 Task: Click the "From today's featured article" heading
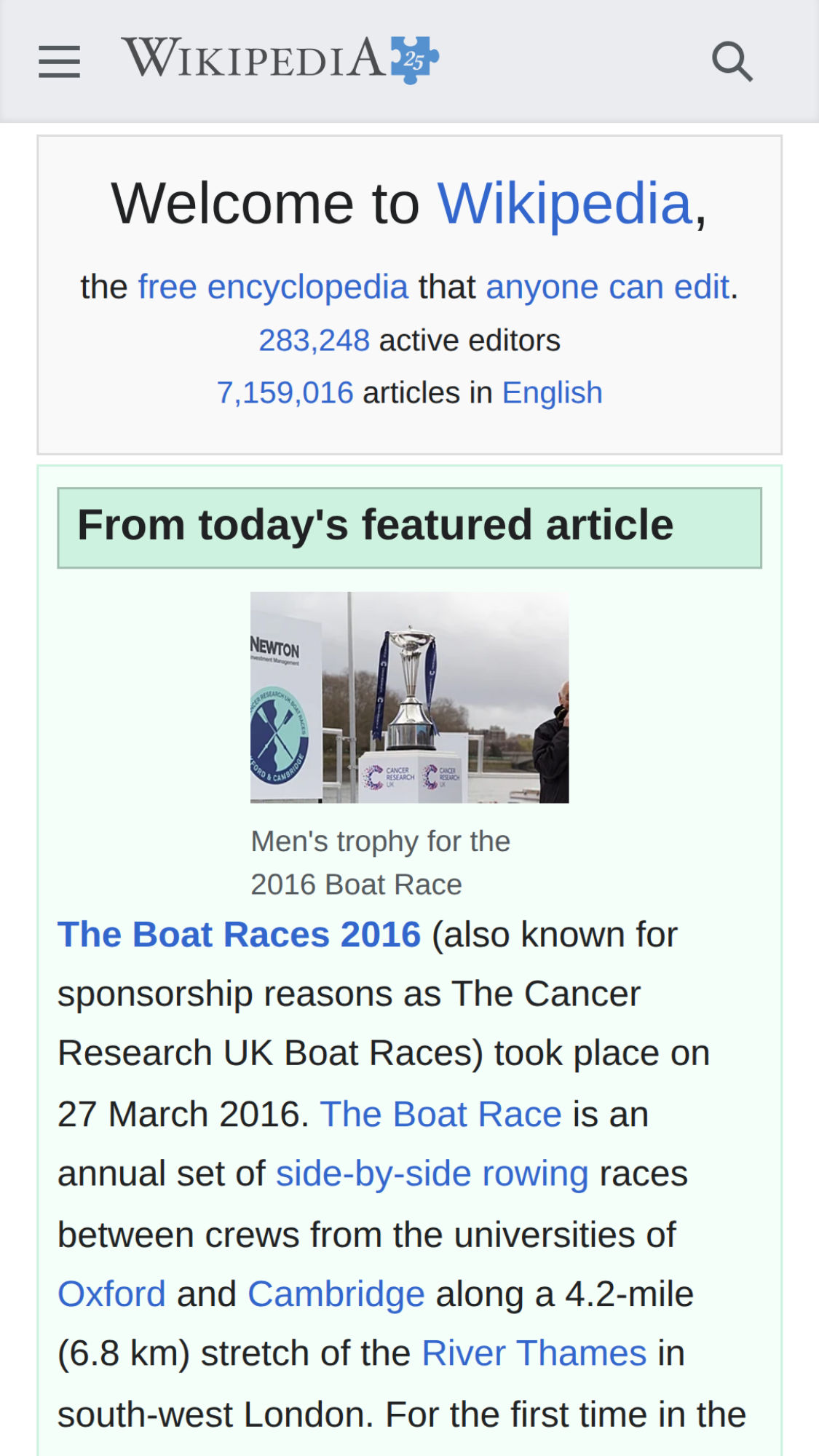pos(375,526)
